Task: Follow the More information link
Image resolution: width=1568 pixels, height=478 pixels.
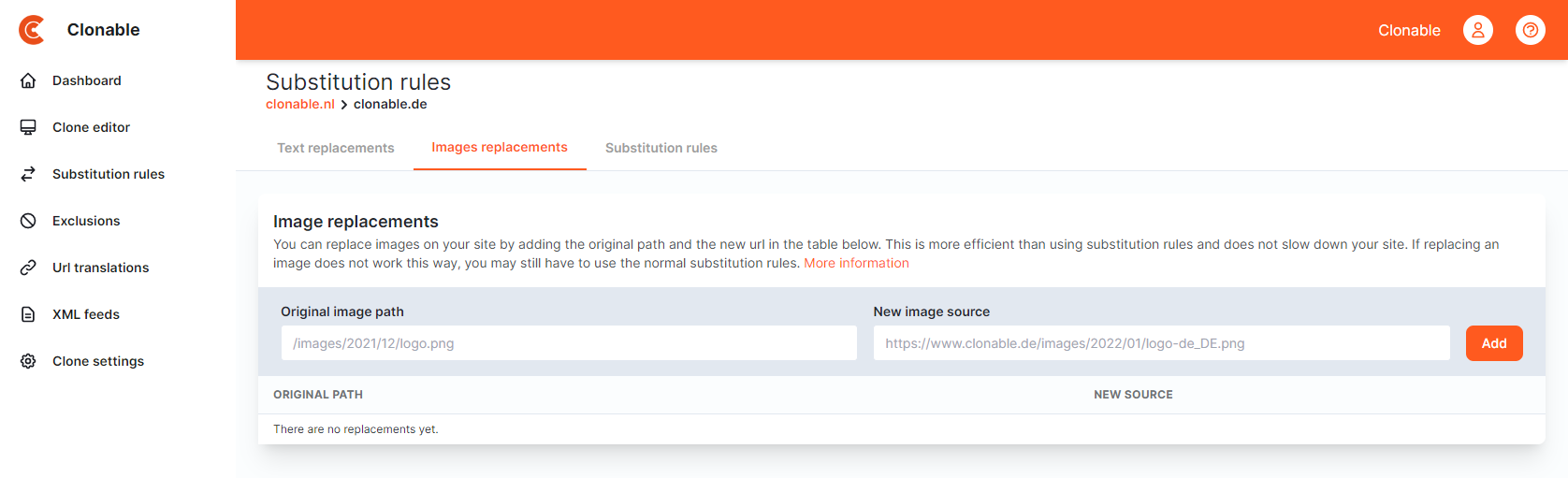Action: (x=856, y=263)
